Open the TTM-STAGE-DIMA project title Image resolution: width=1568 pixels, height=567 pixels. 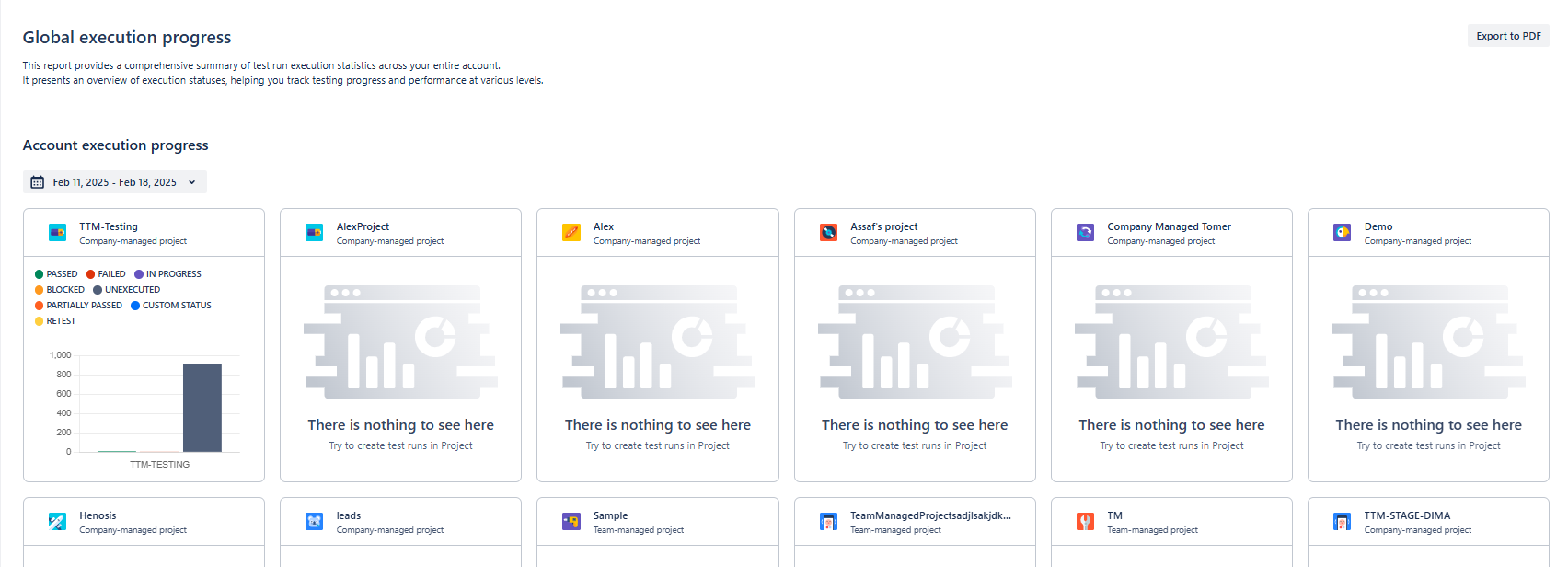click(1406, 515)
